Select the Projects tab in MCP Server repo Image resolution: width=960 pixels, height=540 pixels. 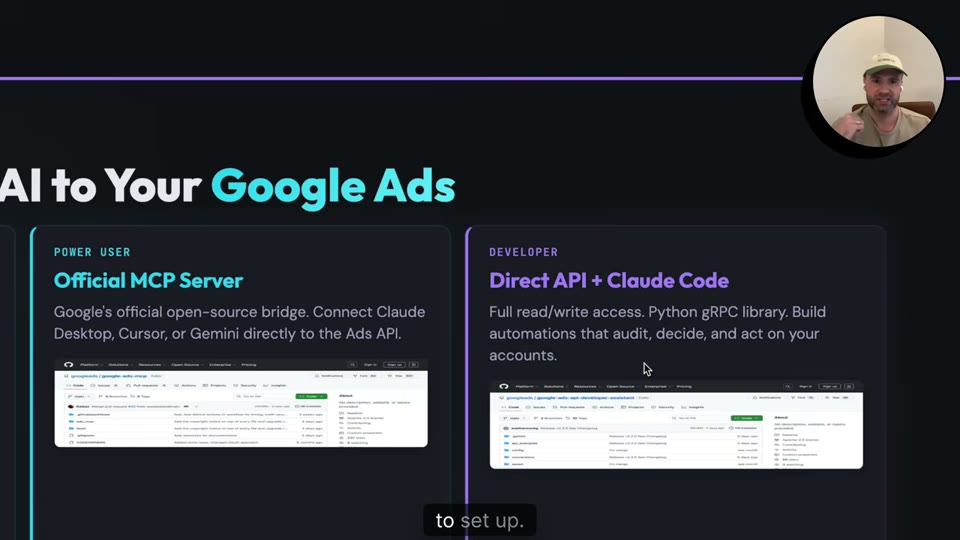pos(214,386)
